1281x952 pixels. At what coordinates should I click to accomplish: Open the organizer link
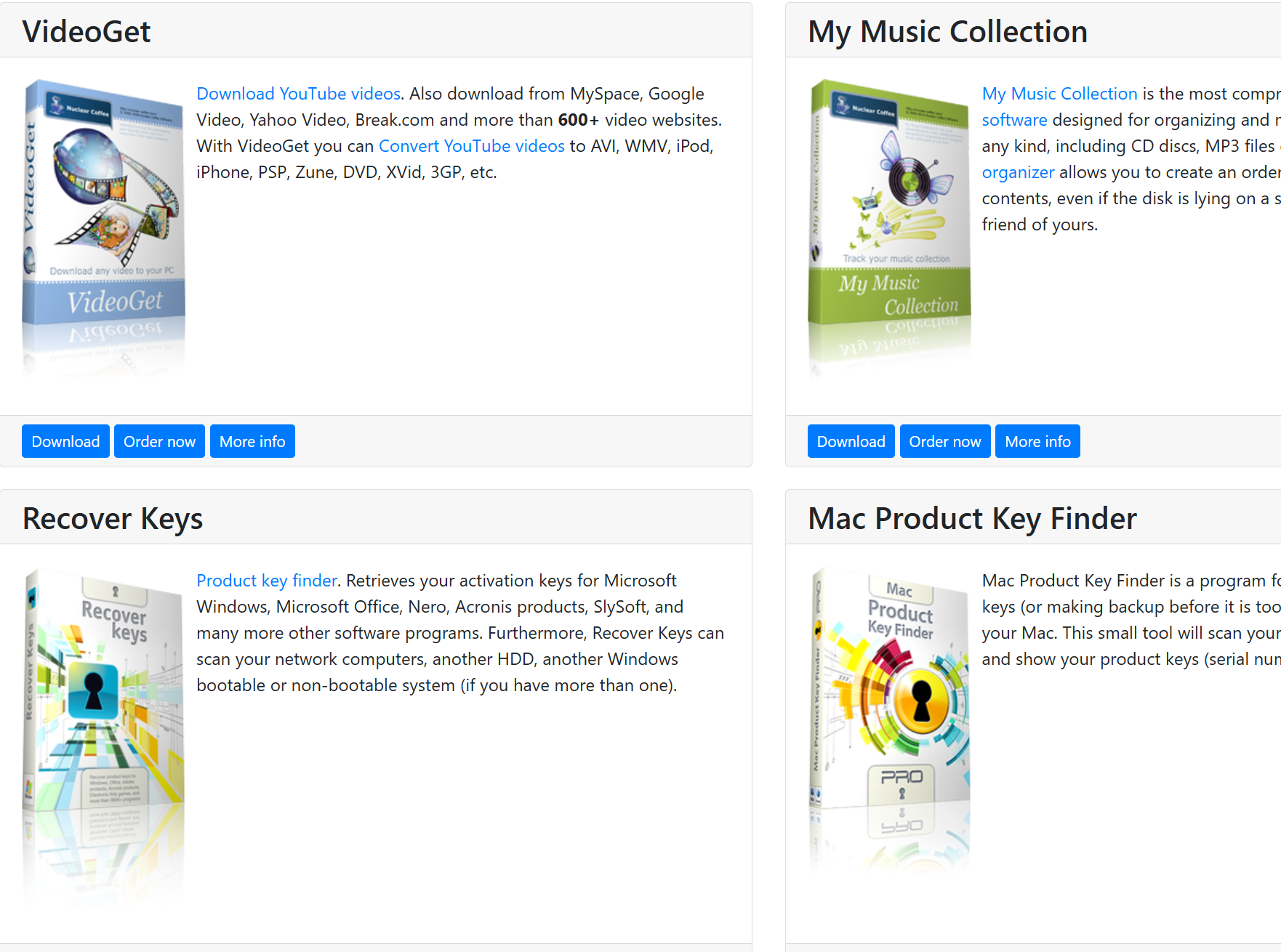[1018, 172]
